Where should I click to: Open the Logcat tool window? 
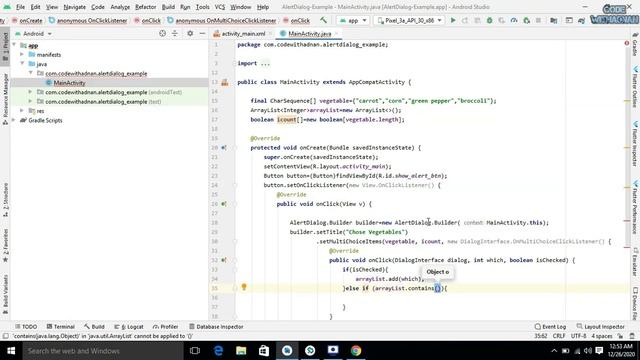[129, 327]
